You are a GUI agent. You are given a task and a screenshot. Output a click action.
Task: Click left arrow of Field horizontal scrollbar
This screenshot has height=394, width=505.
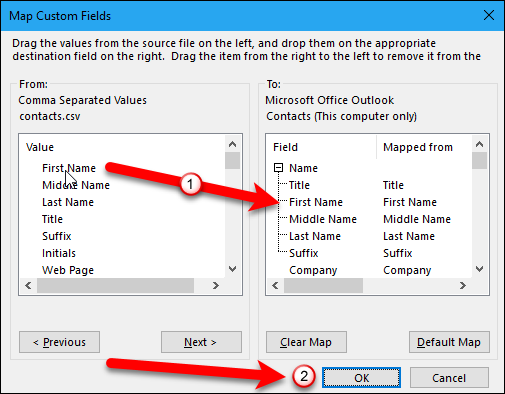(x=275, y=285)
